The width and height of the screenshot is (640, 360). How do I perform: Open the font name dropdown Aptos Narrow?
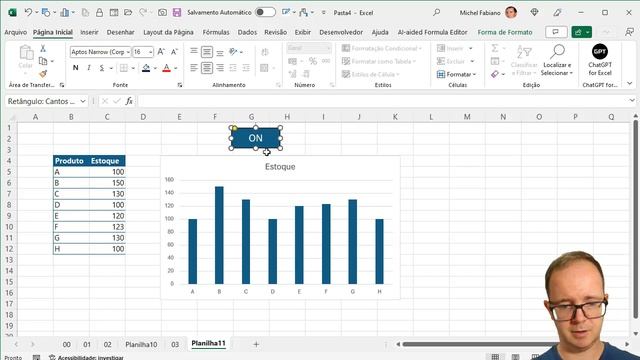click(x=128, y=52)
